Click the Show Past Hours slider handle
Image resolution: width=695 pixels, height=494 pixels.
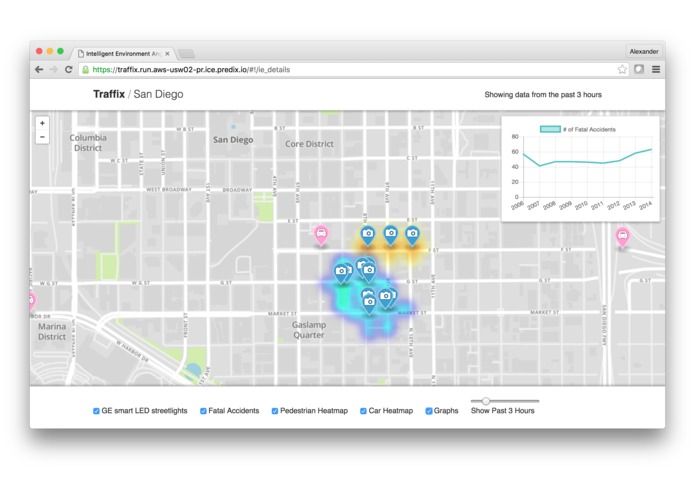point(486,401)
